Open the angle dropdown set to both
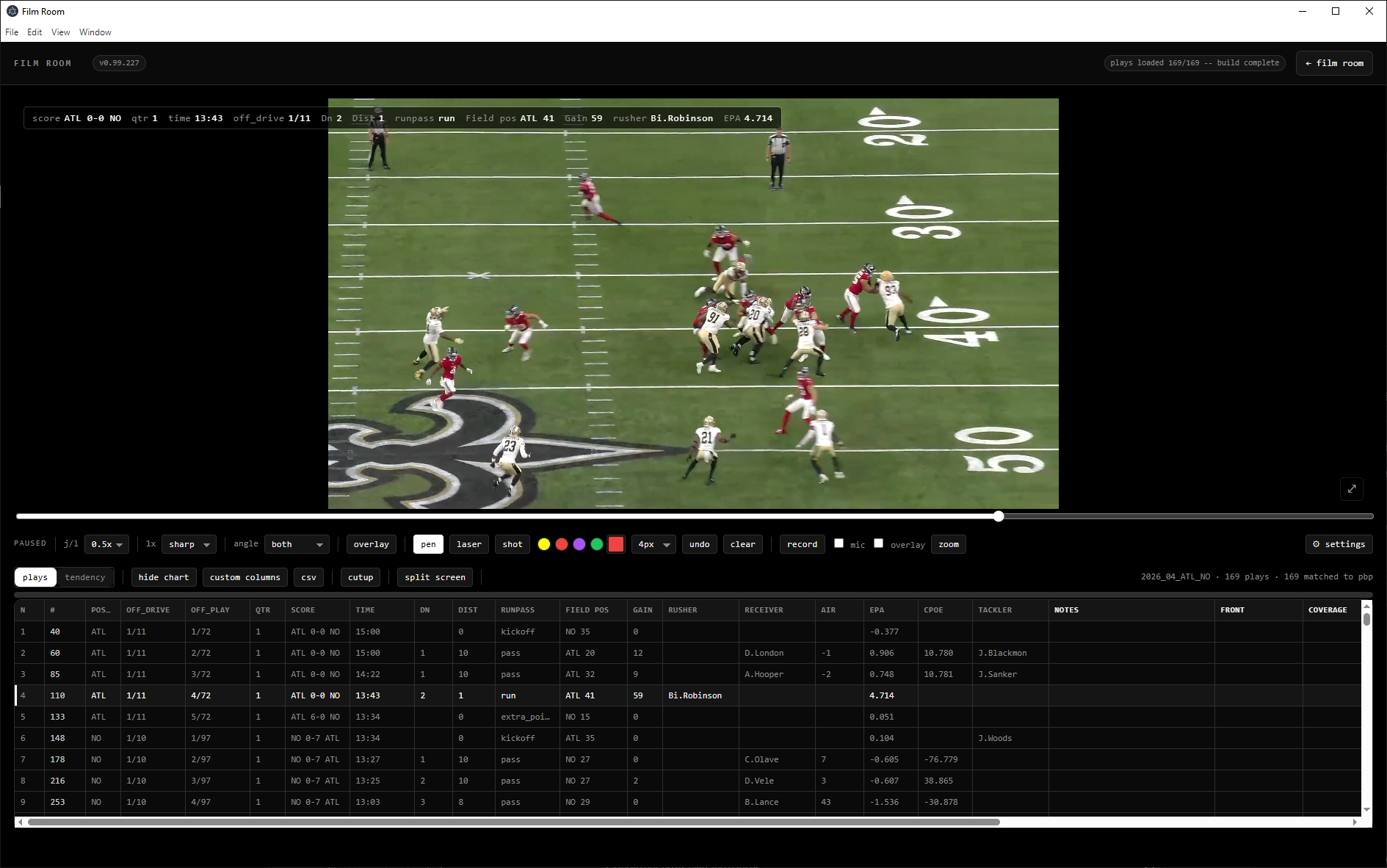Image resolution: width=1387 pixels, height=868 pixels. point(297,544)
